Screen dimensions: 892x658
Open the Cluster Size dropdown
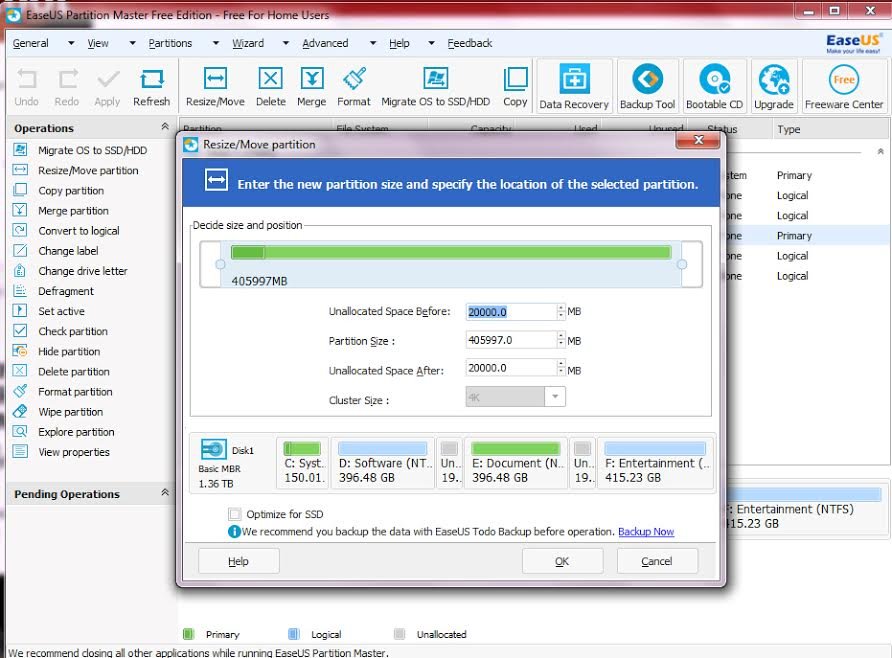pos(555,396)
